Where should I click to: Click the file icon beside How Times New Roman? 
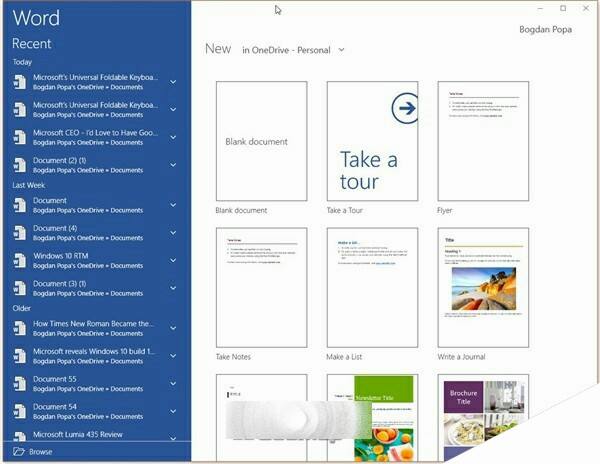tap(20, 328)
